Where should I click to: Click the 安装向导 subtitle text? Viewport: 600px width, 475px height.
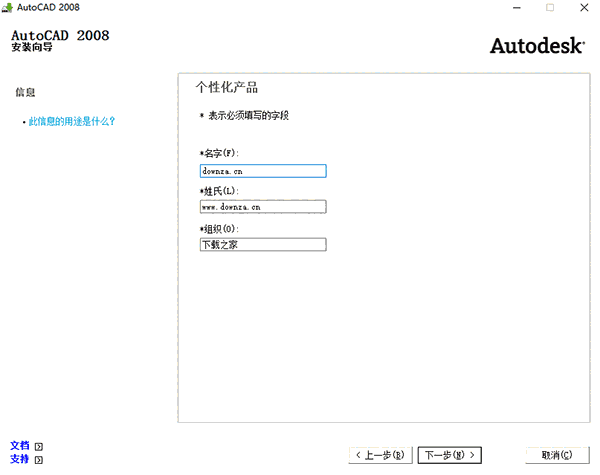click(32, 47)
